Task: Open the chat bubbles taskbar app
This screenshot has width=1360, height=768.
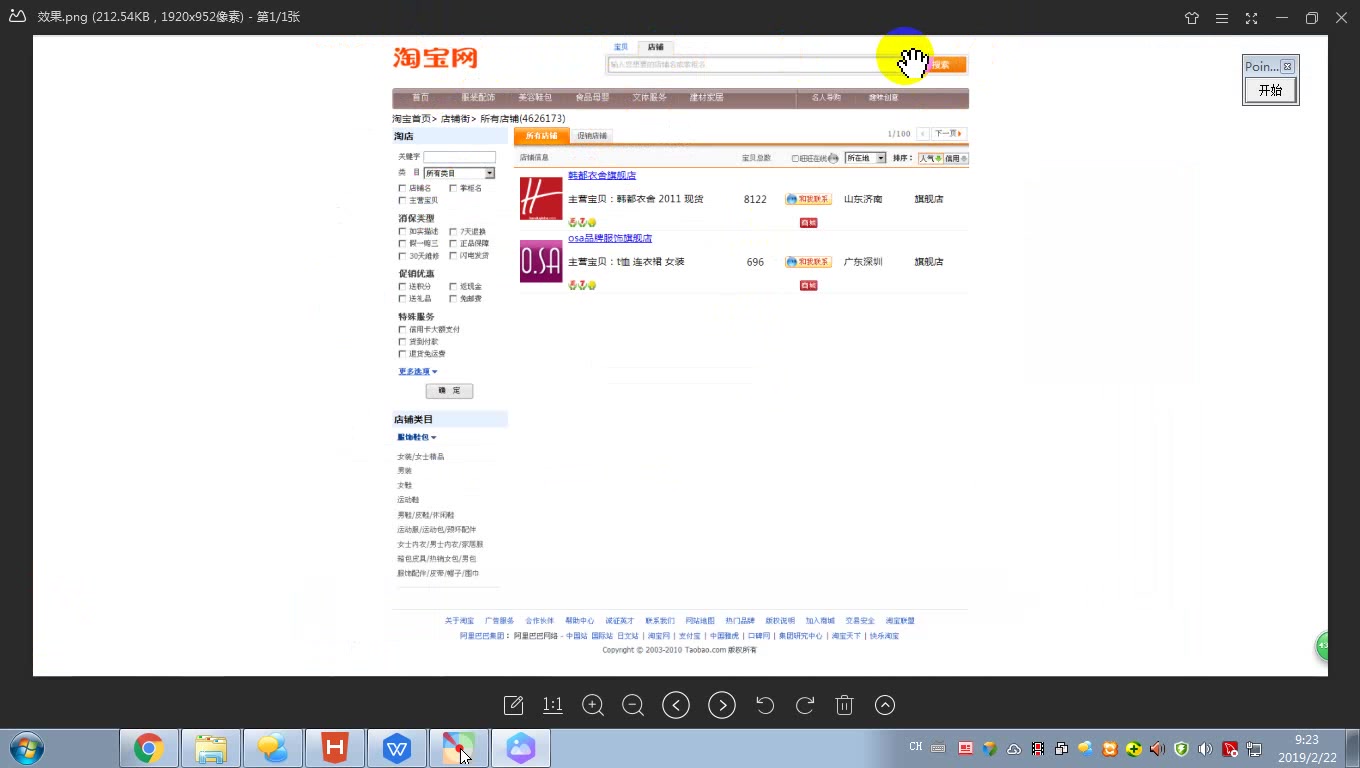Action: pos(273,748)
